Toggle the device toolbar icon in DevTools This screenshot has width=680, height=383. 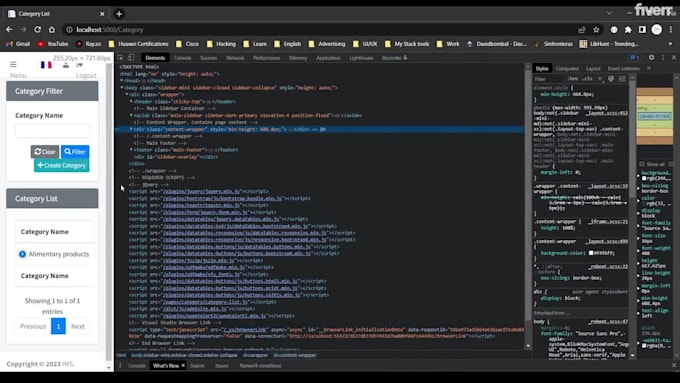131,58
